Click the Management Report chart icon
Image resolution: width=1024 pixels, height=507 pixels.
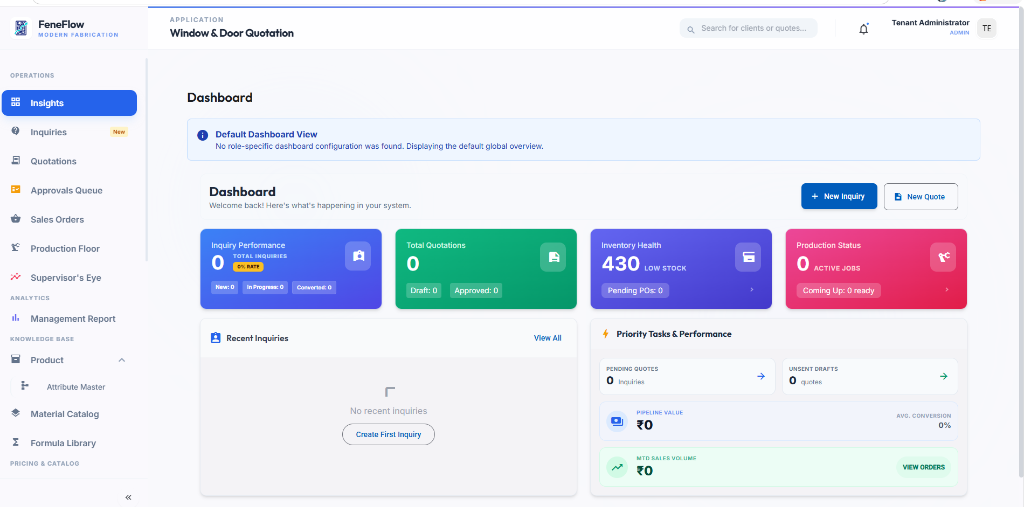coord(16,318)
